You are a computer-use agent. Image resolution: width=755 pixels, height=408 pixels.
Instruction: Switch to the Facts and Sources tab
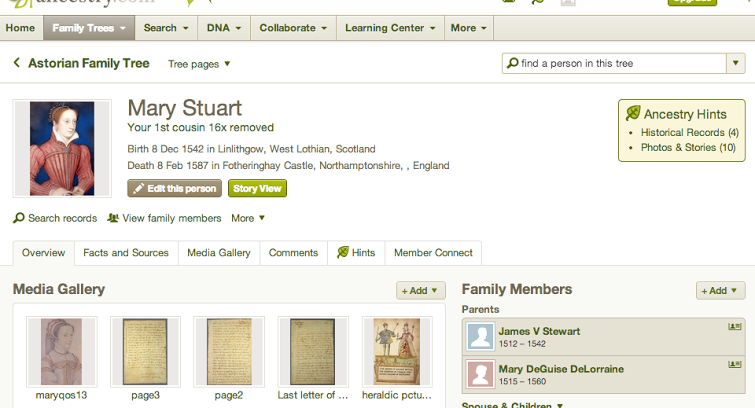(x=126, y=253)
